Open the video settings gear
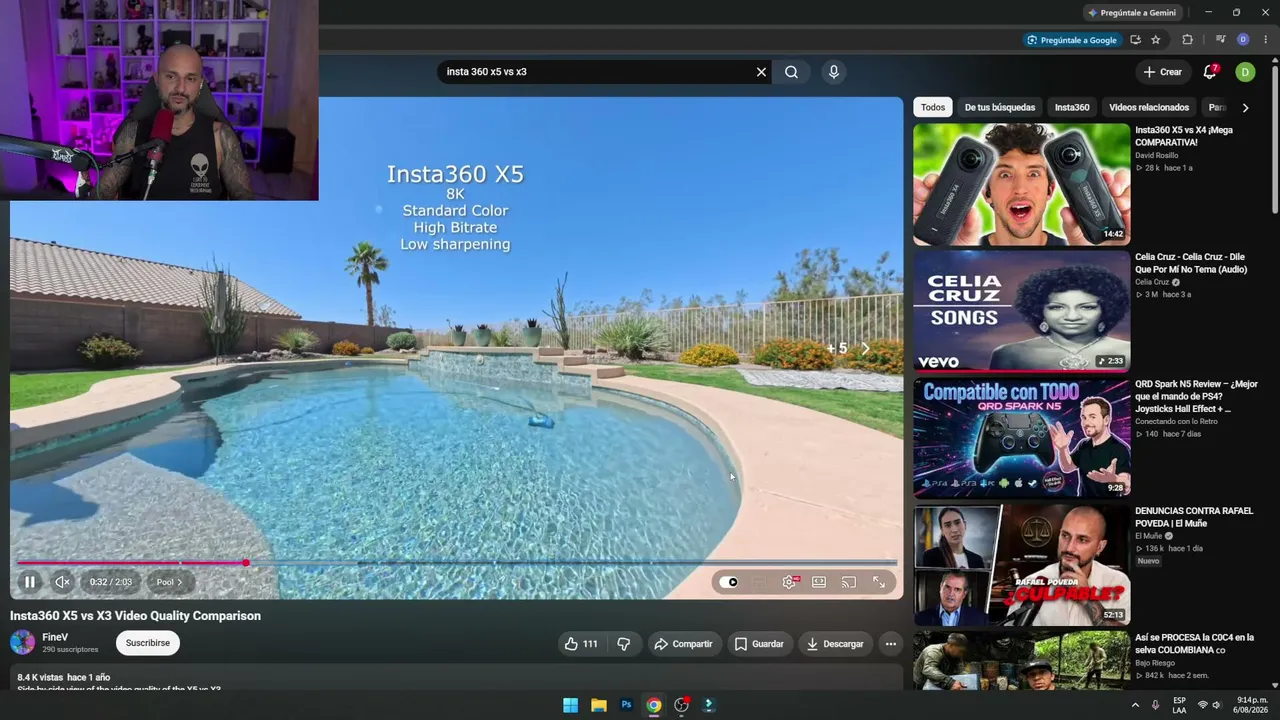 (789, 582)
